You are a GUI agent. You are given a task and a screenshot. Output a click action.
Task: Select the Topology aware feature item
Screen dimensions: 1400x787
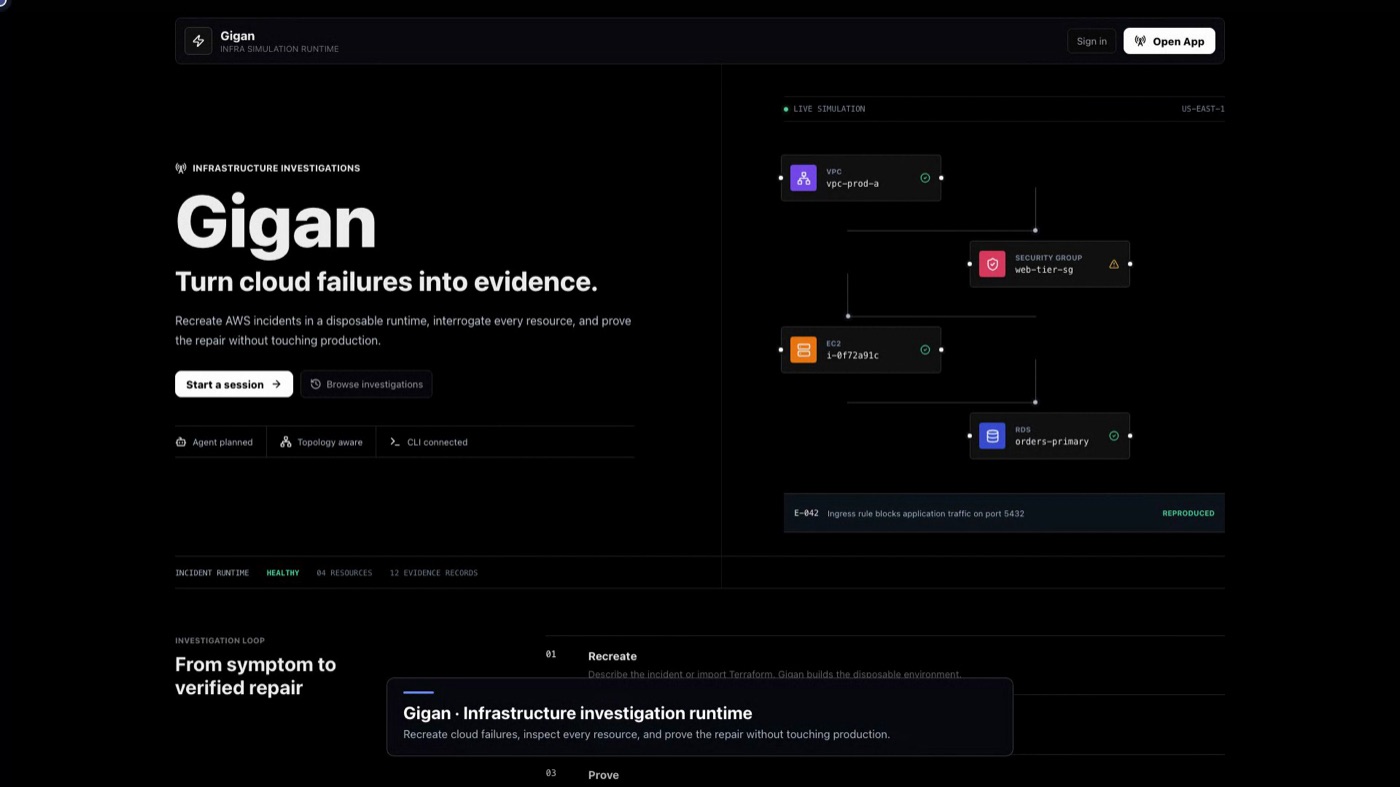click(321, 442)
